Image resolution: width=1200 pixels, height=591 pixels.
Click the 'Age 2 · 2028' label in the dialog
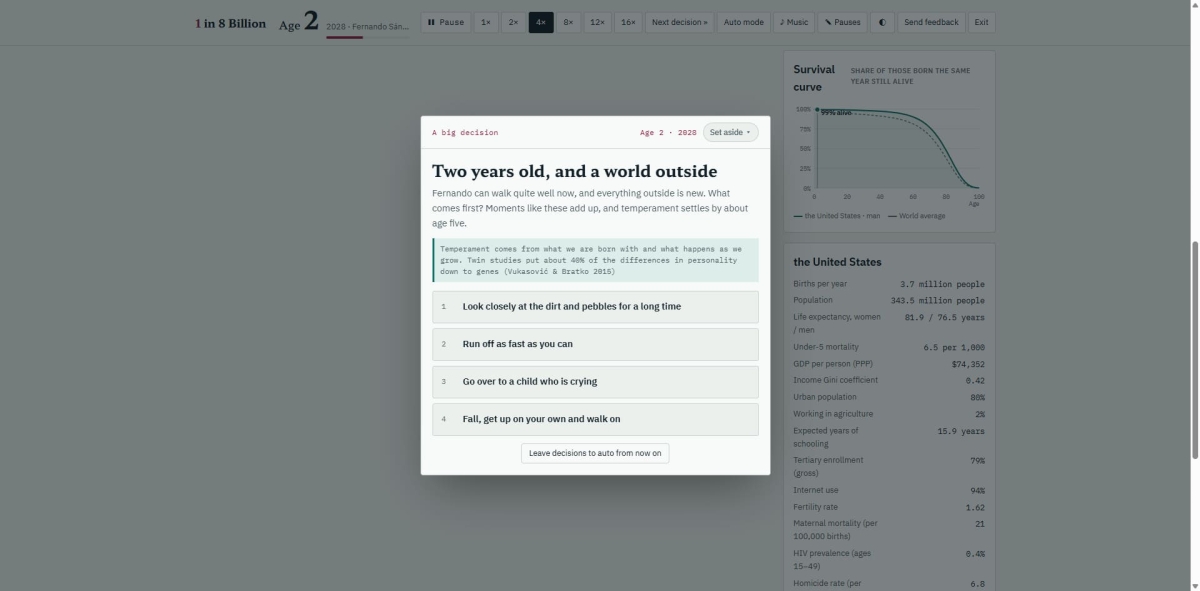click(668, 132)
